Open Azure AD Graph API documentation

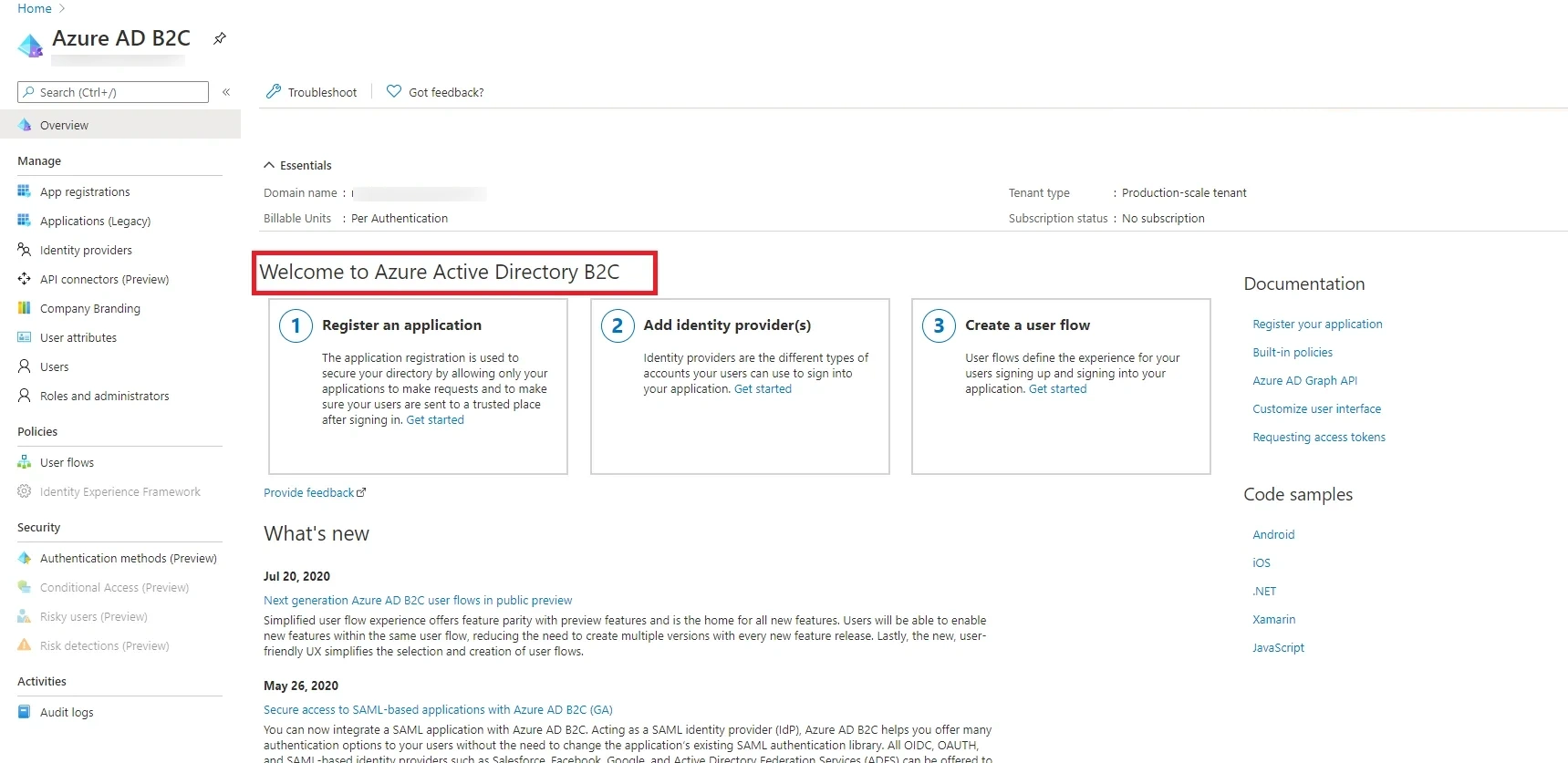(1304, 380)
